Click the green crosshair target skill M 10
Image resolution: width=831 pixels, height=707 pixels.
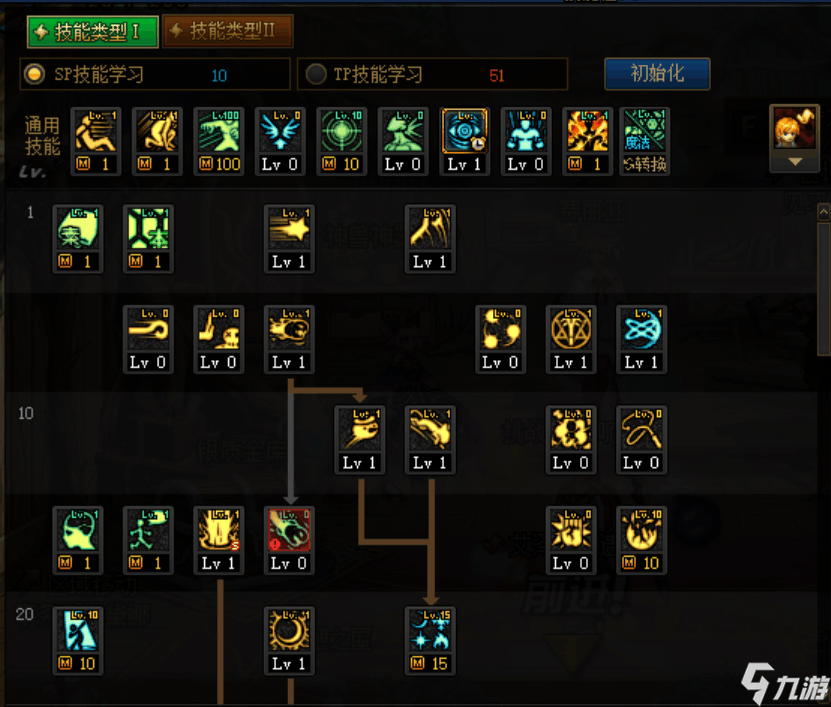(341, 141)
